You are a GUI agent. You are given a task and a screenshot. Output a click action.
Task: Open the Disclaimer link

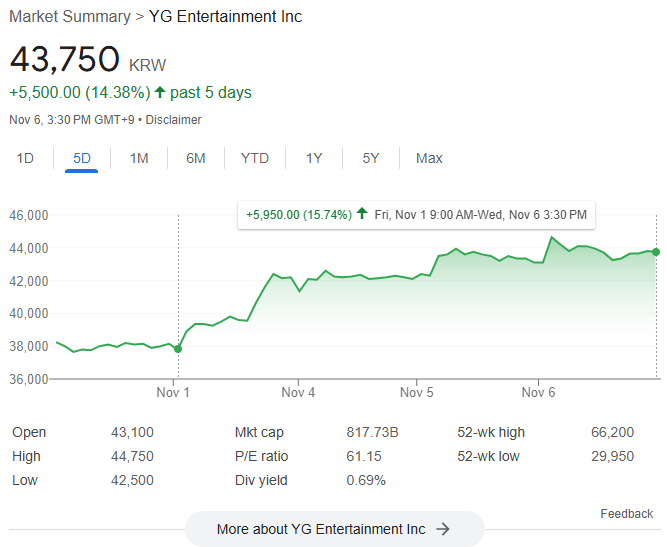(x=173, y=120)
